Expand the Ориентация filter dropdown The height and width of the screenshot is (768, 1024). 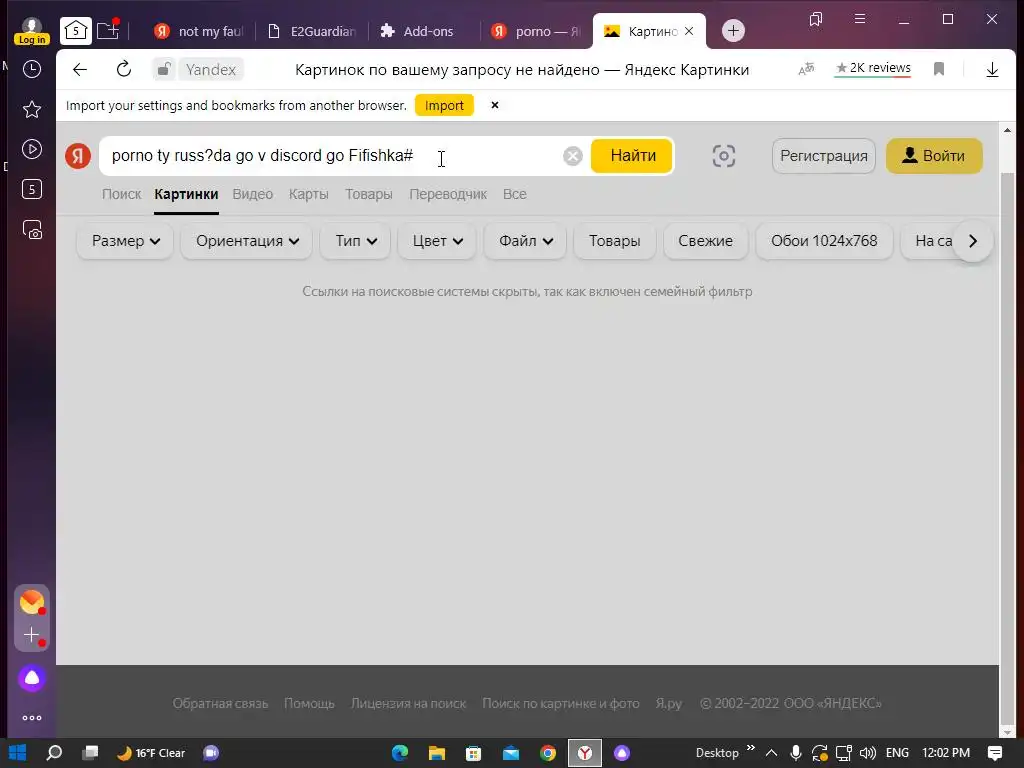[247, 241]
